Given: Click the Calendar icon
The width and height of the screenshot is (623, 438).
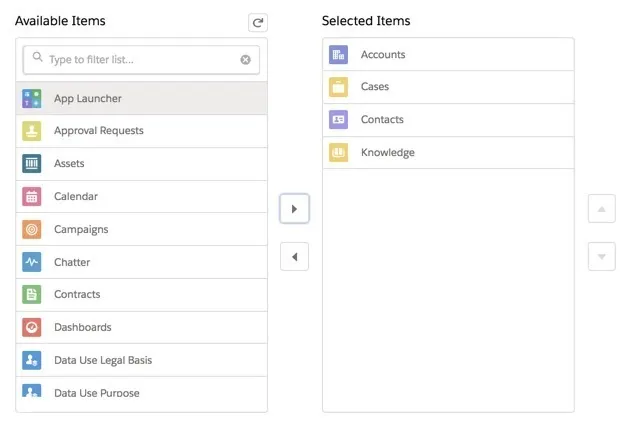Looking at the screenshot, I should click(x=32, y=197).
